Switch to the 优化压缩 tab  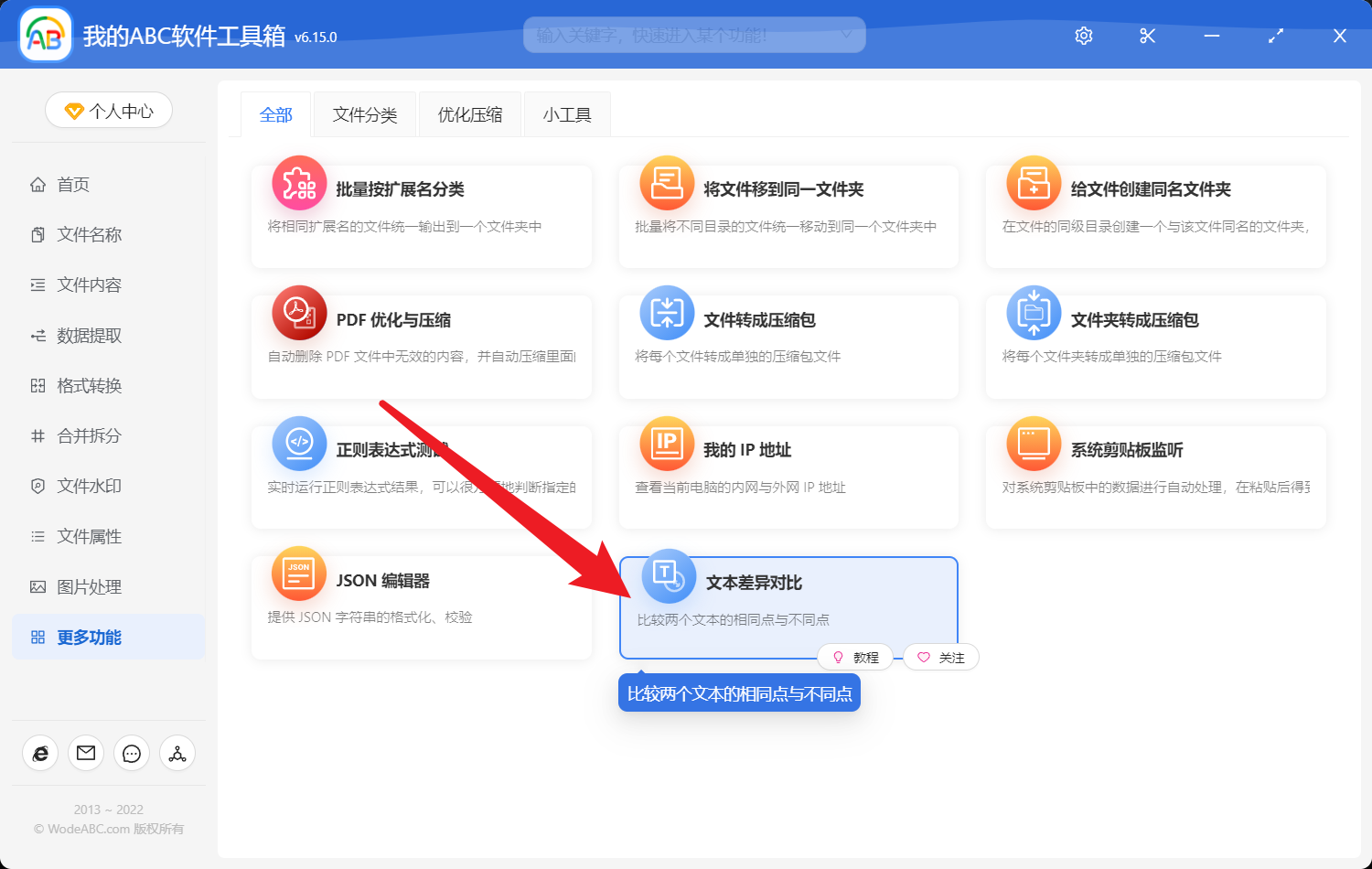click(x=469, y=113)
